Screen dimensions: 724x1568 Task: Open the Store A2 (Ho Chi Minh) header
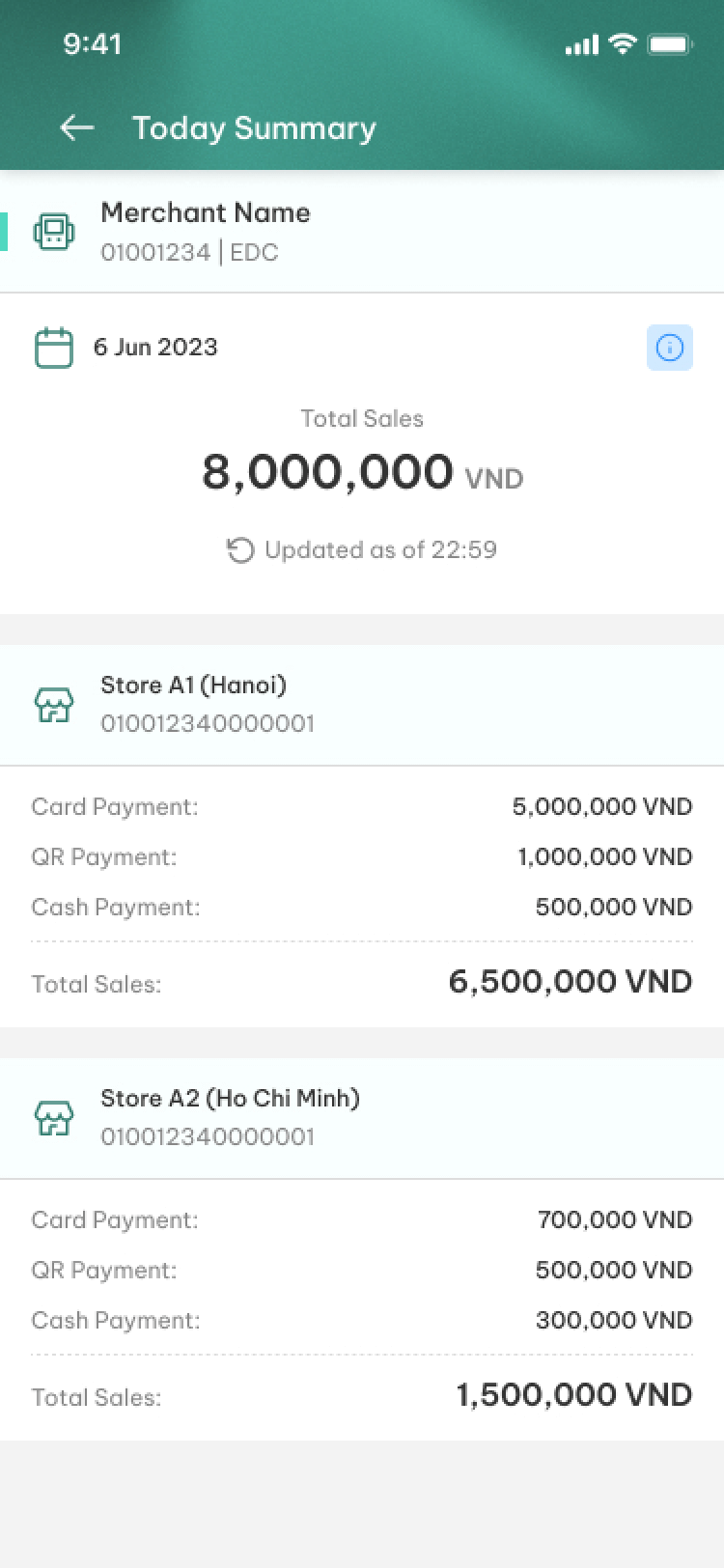click(362, 1118)
